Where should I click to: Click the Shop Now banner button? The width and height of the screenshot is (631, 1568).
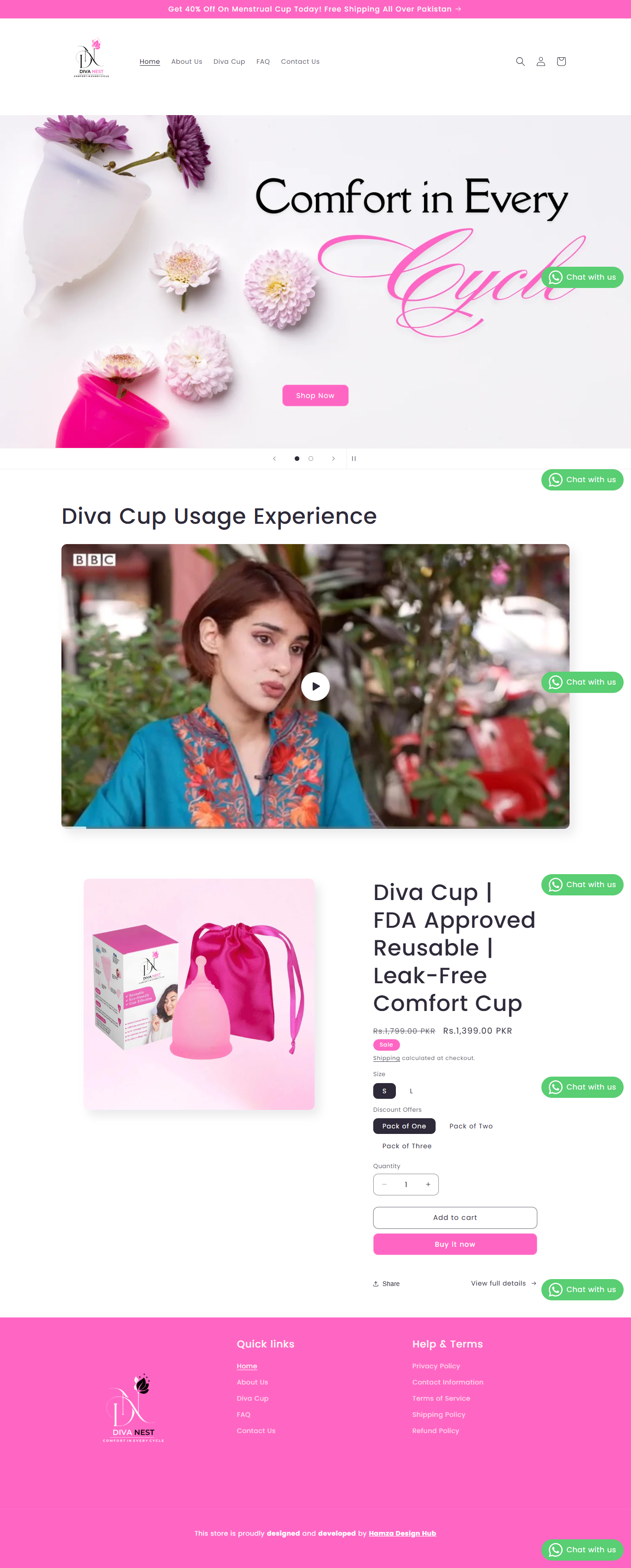(315, 396)
